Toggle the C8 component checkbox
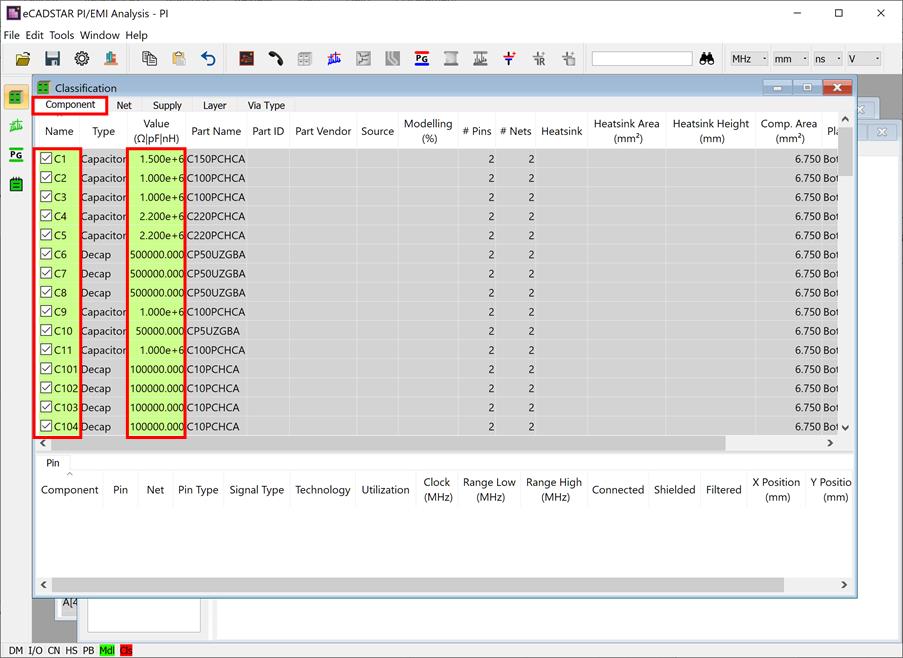 [x=46, y=292]
